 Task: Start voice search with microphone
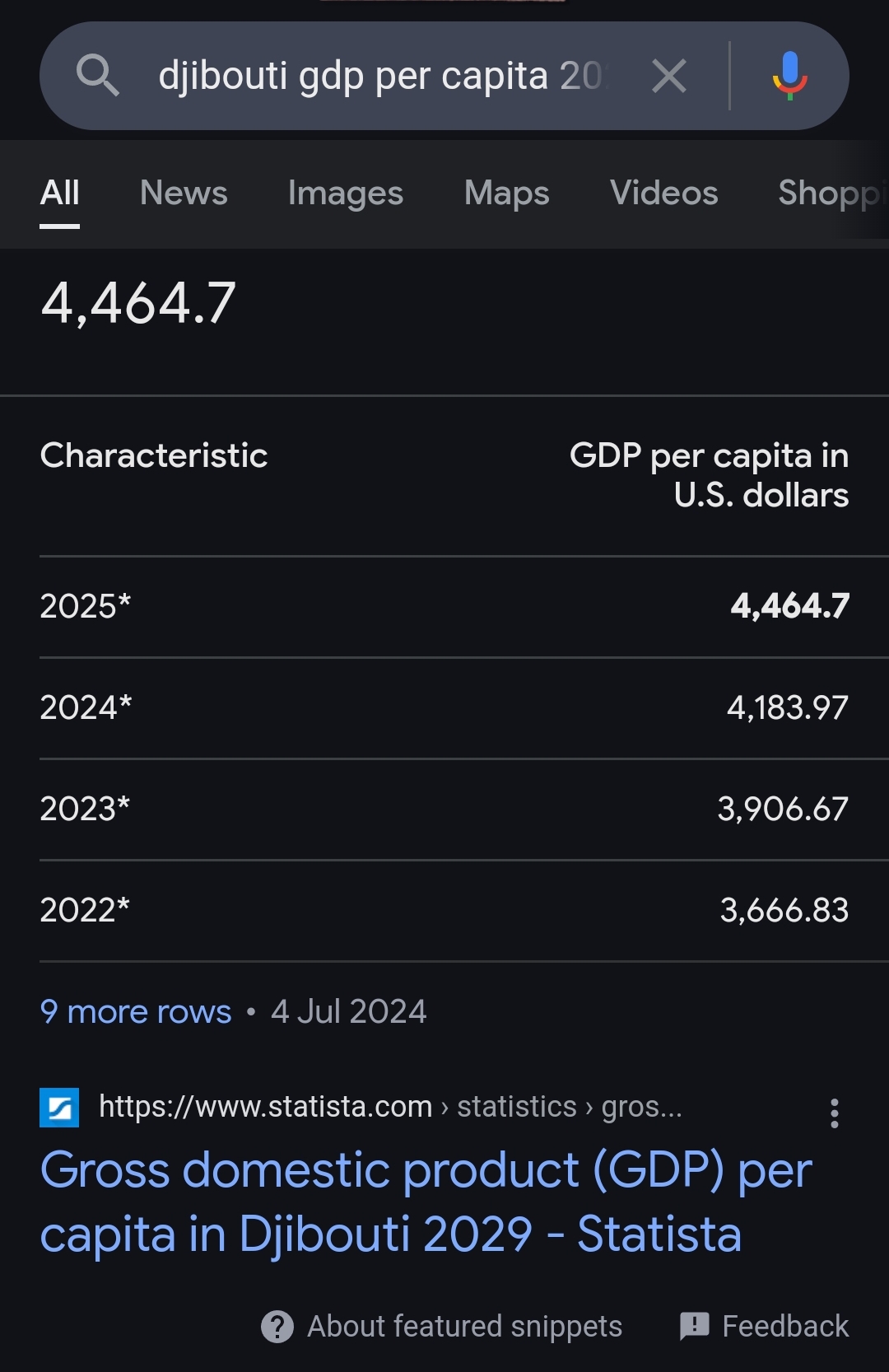tap(789, 76)
